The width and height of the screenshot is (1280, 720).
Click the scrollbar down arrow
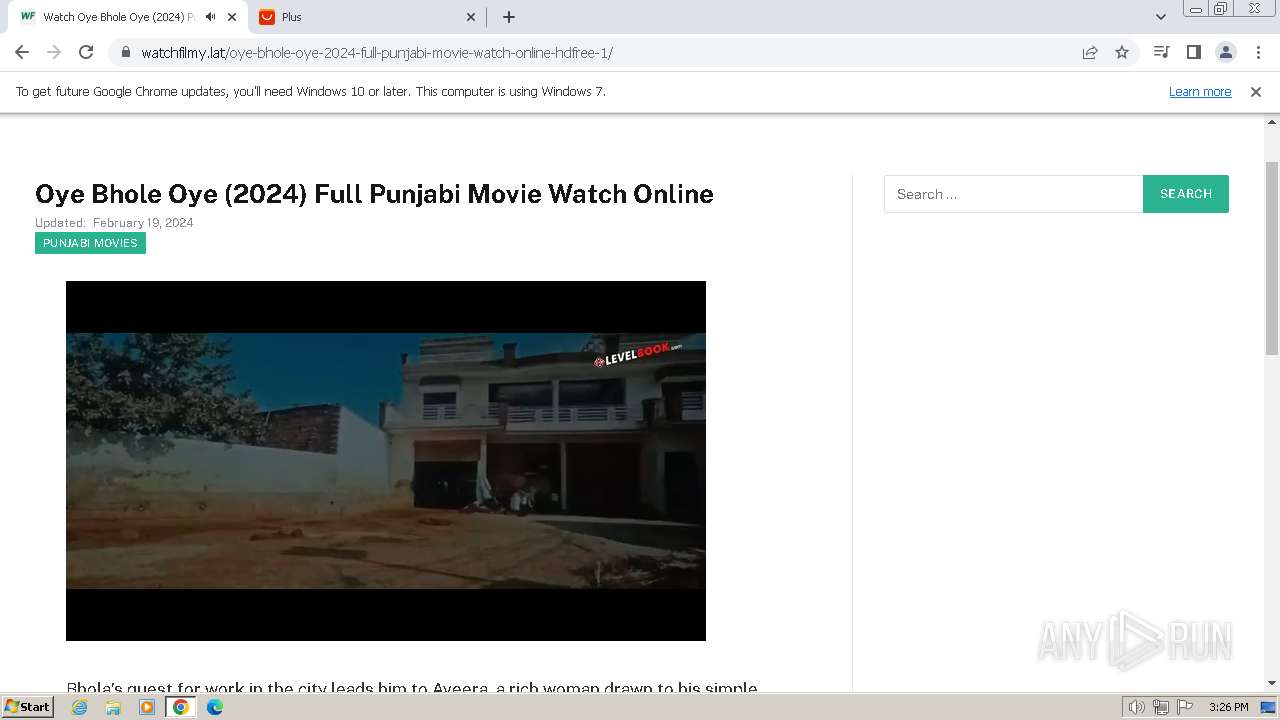(1272, 683)
